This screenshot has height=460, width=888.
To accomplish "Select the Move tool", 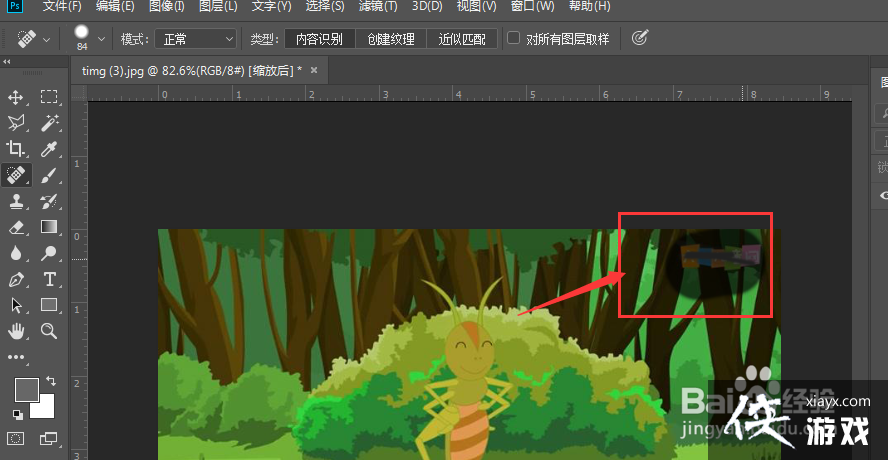I will point(16,97).
